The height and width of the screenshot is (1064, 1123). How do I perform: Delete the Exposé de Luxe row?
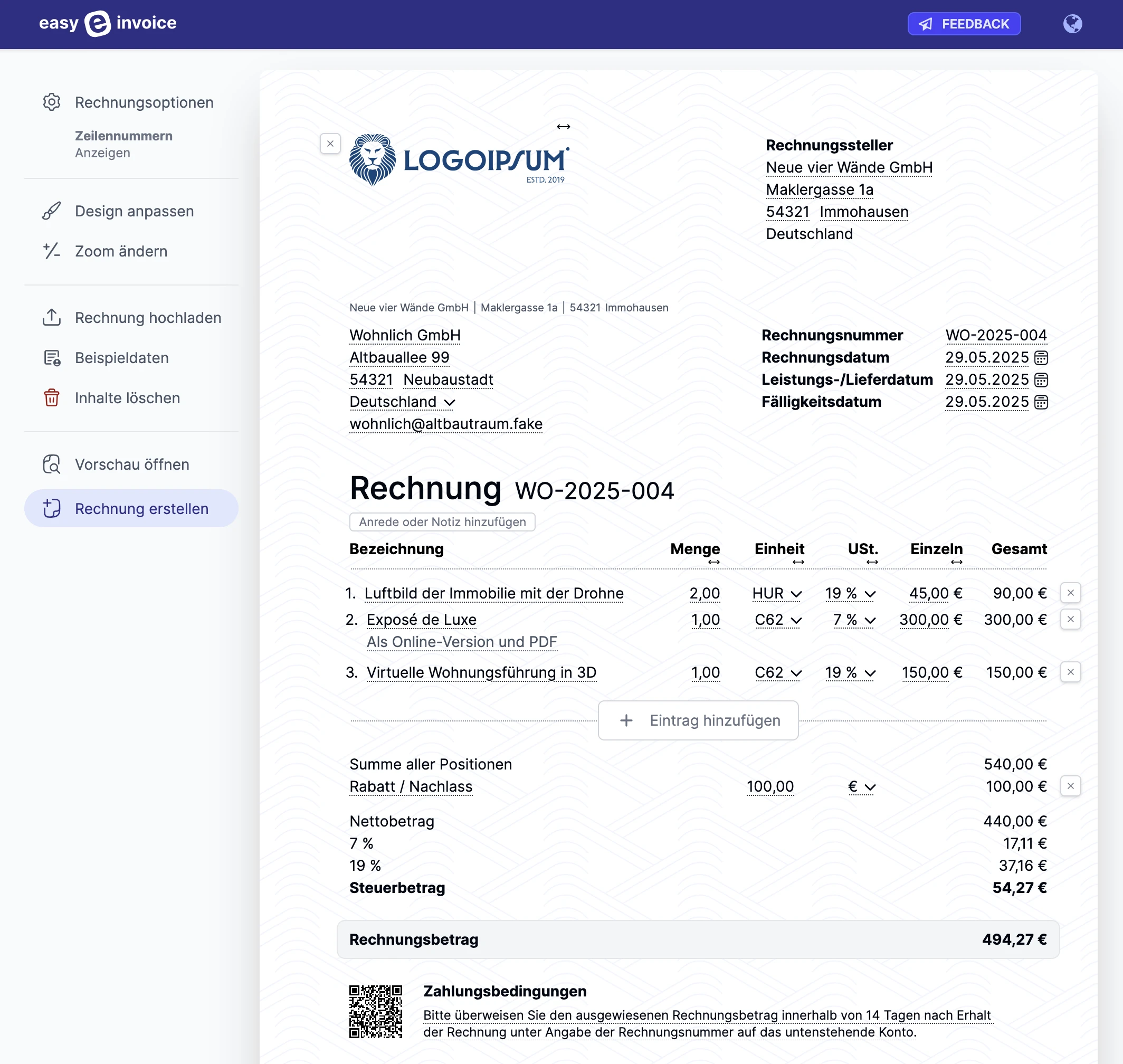click(x=1070, y=619)
